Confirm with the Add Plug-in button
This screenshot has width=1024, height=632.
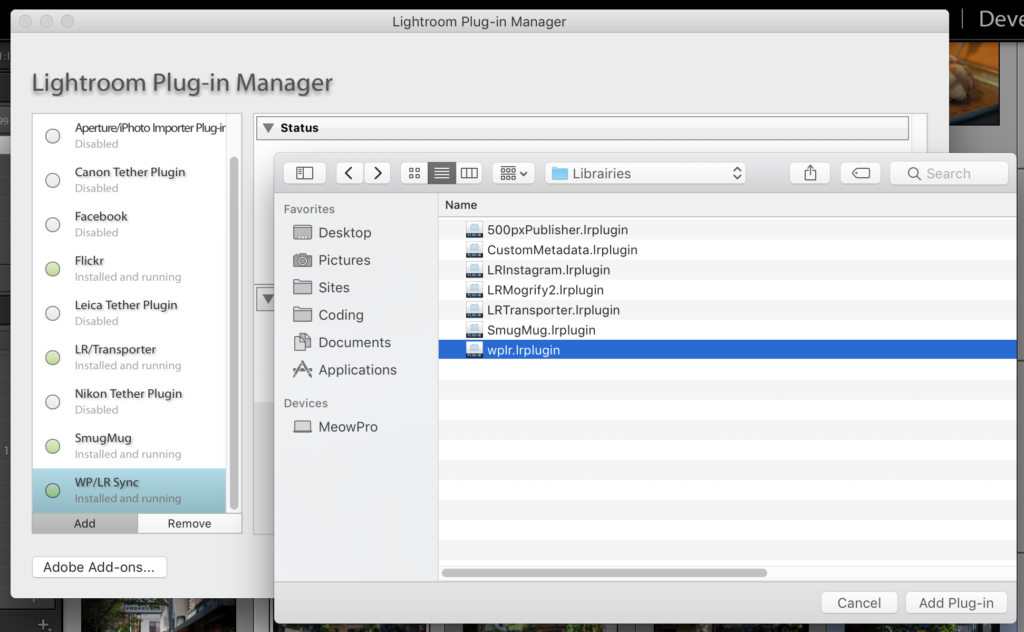coord(956,603)
